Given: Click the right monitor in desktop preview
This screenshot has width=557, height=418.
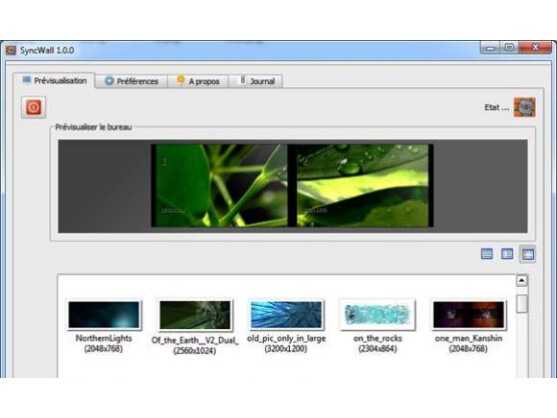Looking at the screenshot, I should point(363,185).
